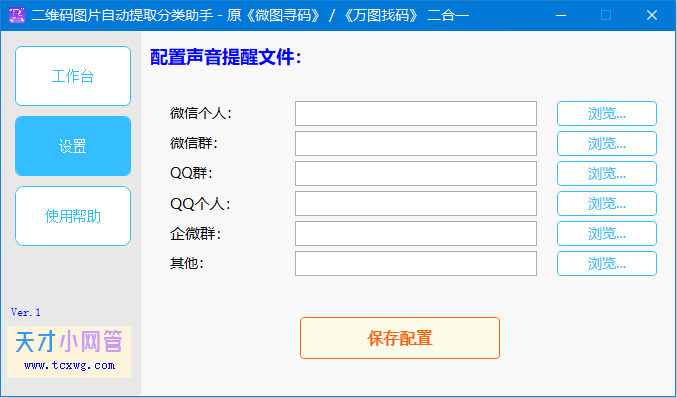This screenshot has width=677, height=398.
Task: Browse for 微信群 sound file
Action: 607,143
